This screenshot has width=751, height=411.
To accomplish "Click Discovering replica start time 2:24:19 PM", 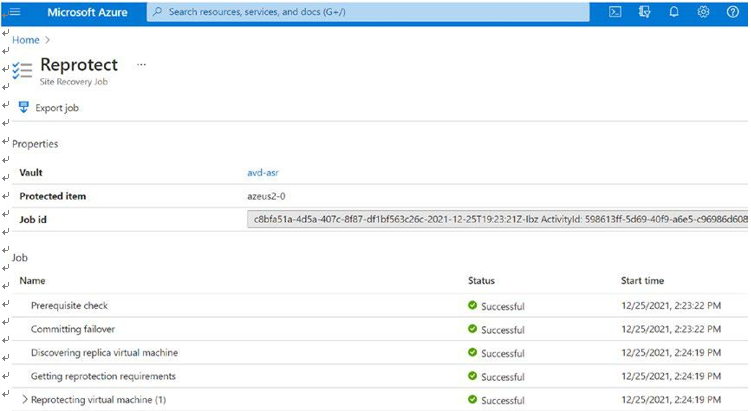I will point(671,353).
